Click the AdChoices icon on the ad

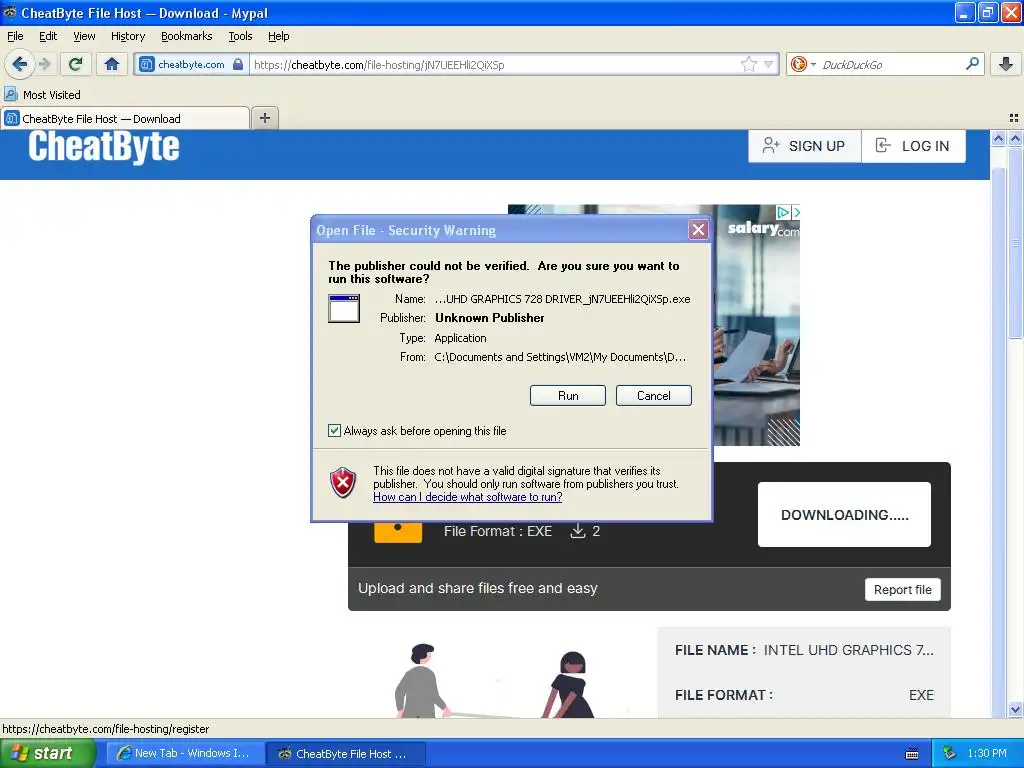pos(783,212)
